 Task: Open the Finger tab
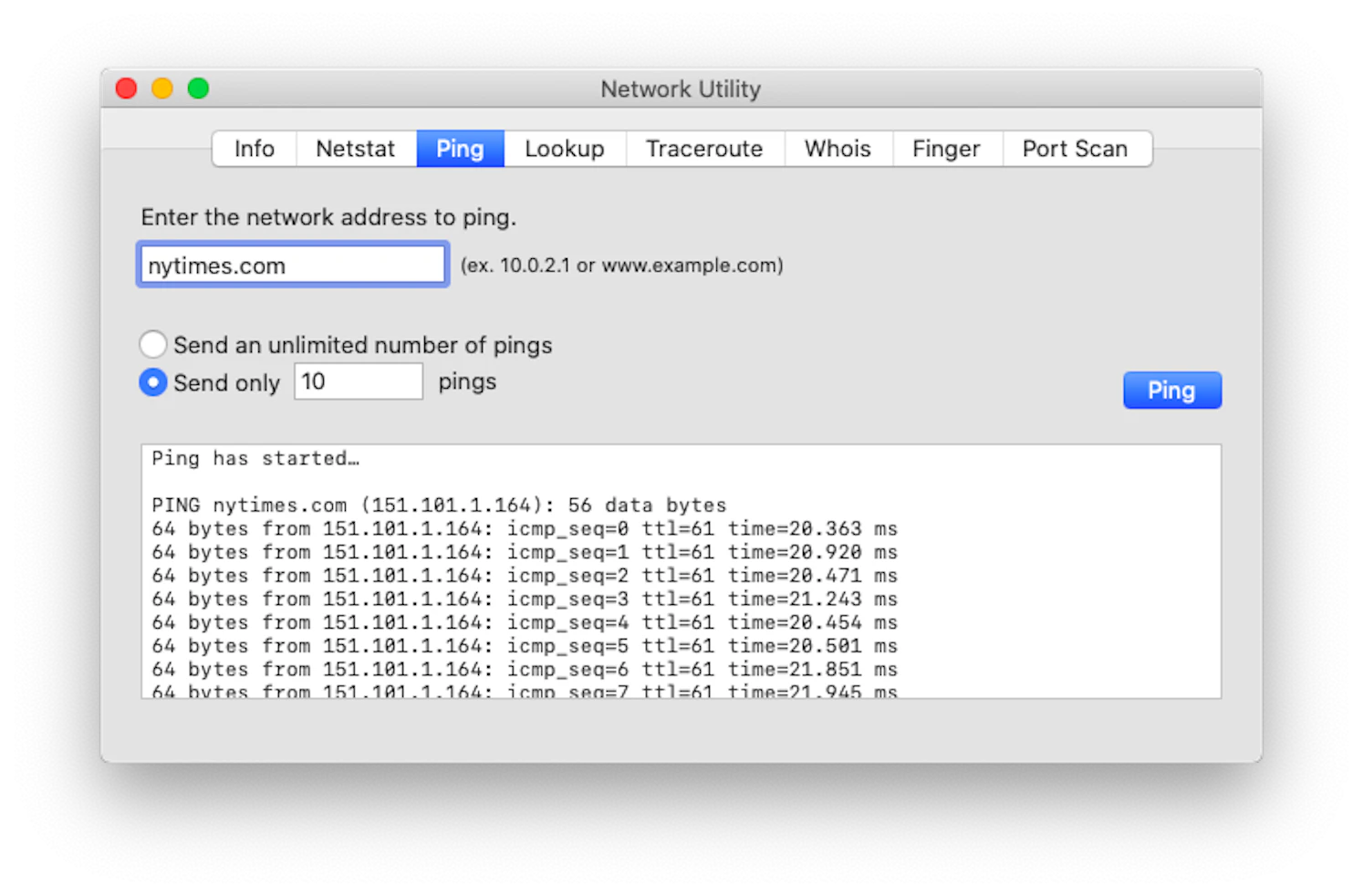946,148
